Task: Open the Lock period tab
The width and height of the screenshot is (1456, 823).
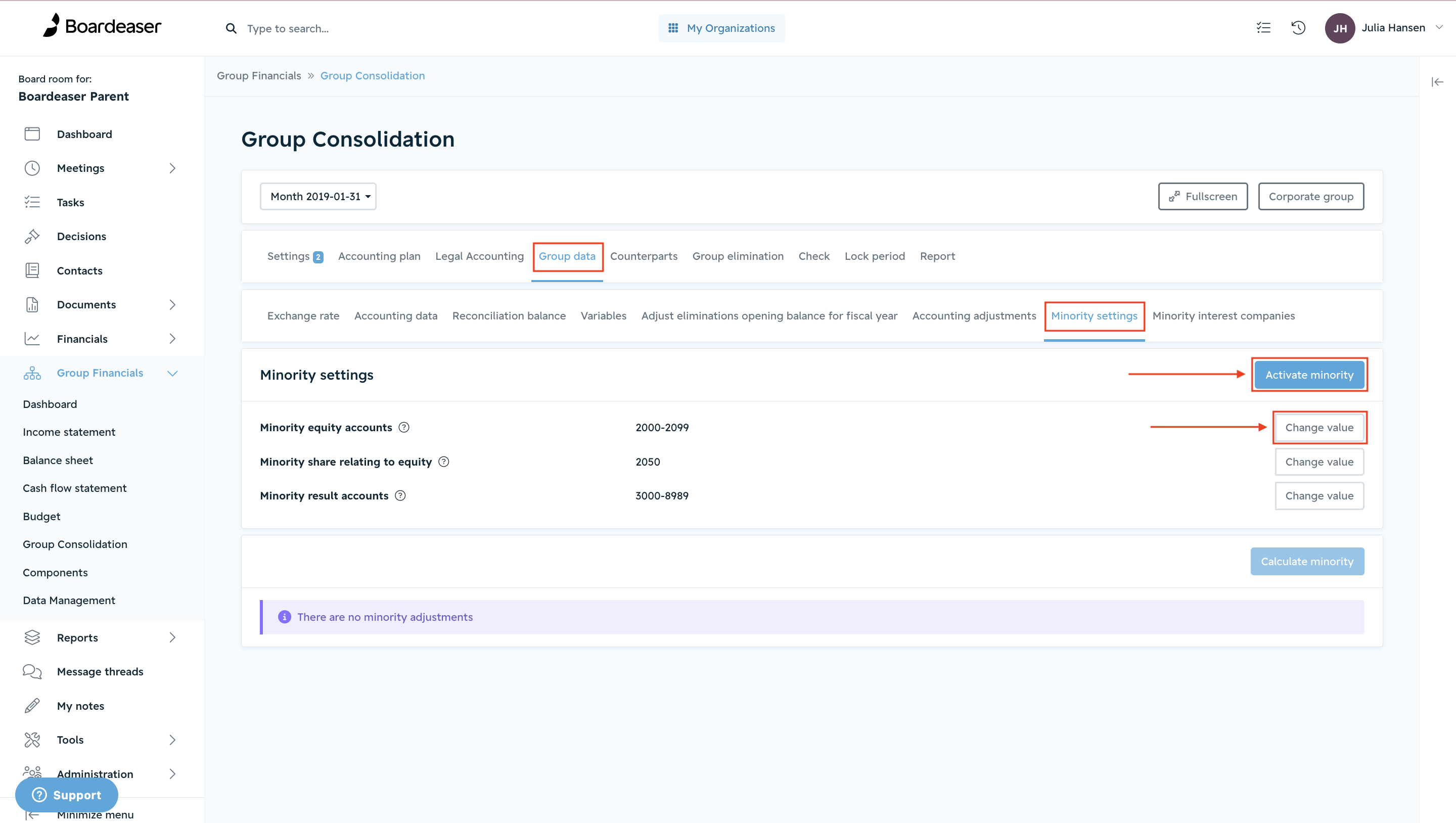Action: [x=875, y=256]
